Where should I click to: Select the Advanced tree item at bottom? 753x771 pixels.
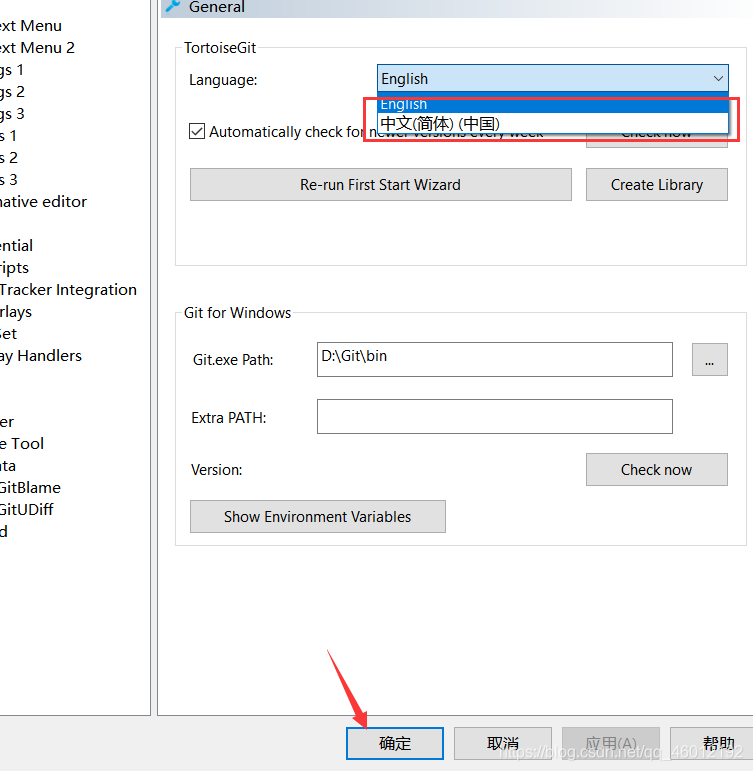point(4,532)
